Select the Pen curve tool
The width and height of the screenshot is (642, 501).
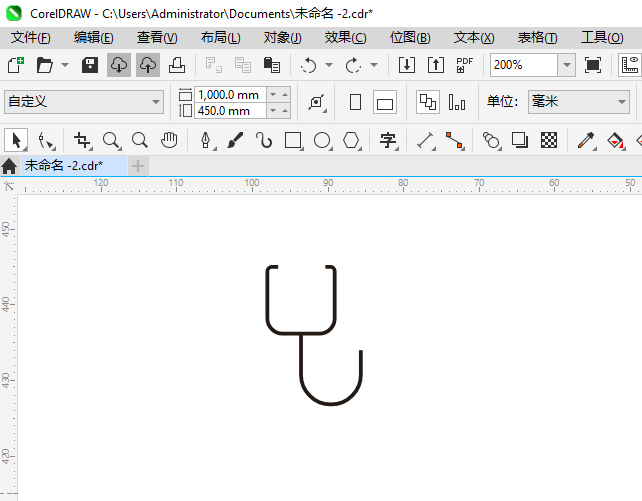coord(206,140)
